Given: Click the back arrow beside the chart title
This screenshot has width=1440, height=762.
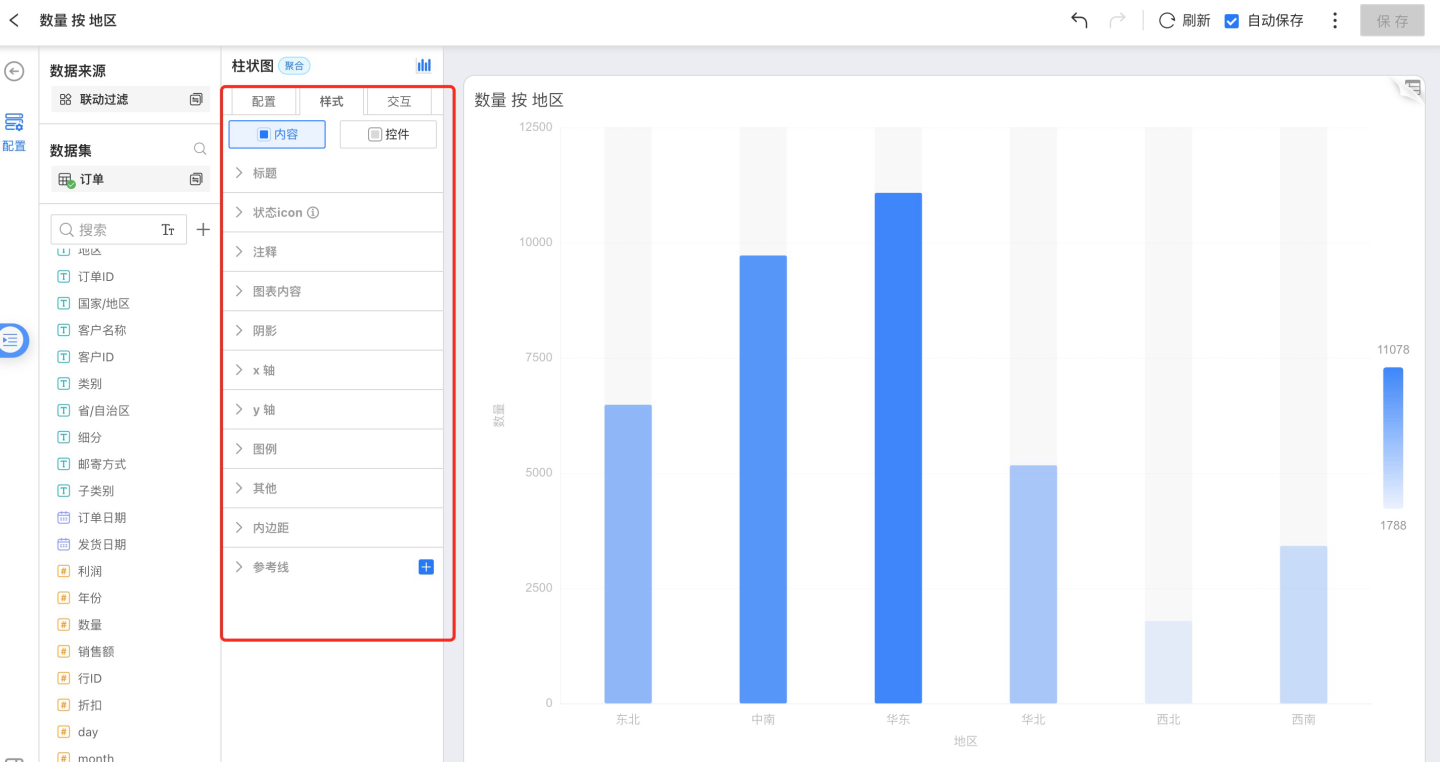Looking at the screenshot, I should tap(14, 20).
